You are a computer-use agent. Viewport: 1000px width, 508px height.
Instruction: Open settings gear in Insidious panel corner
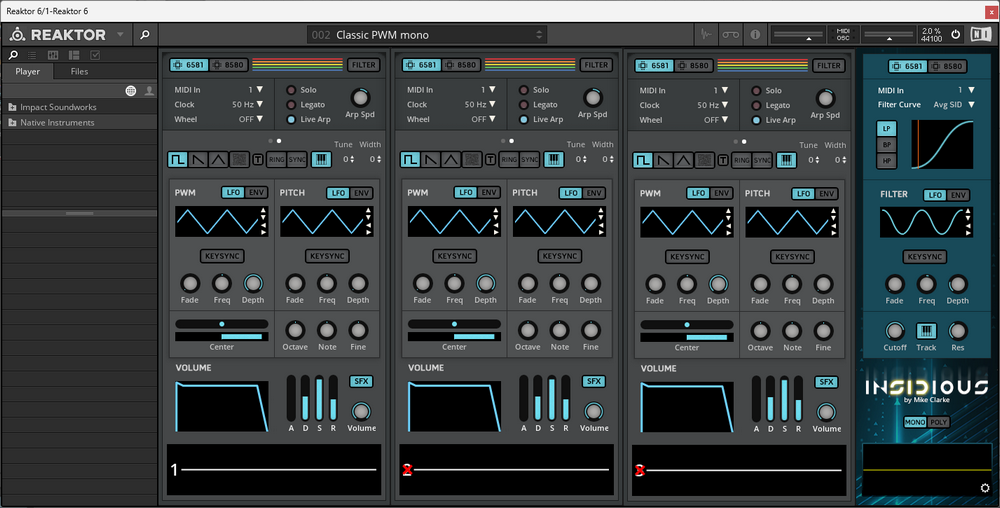point(985,488)
